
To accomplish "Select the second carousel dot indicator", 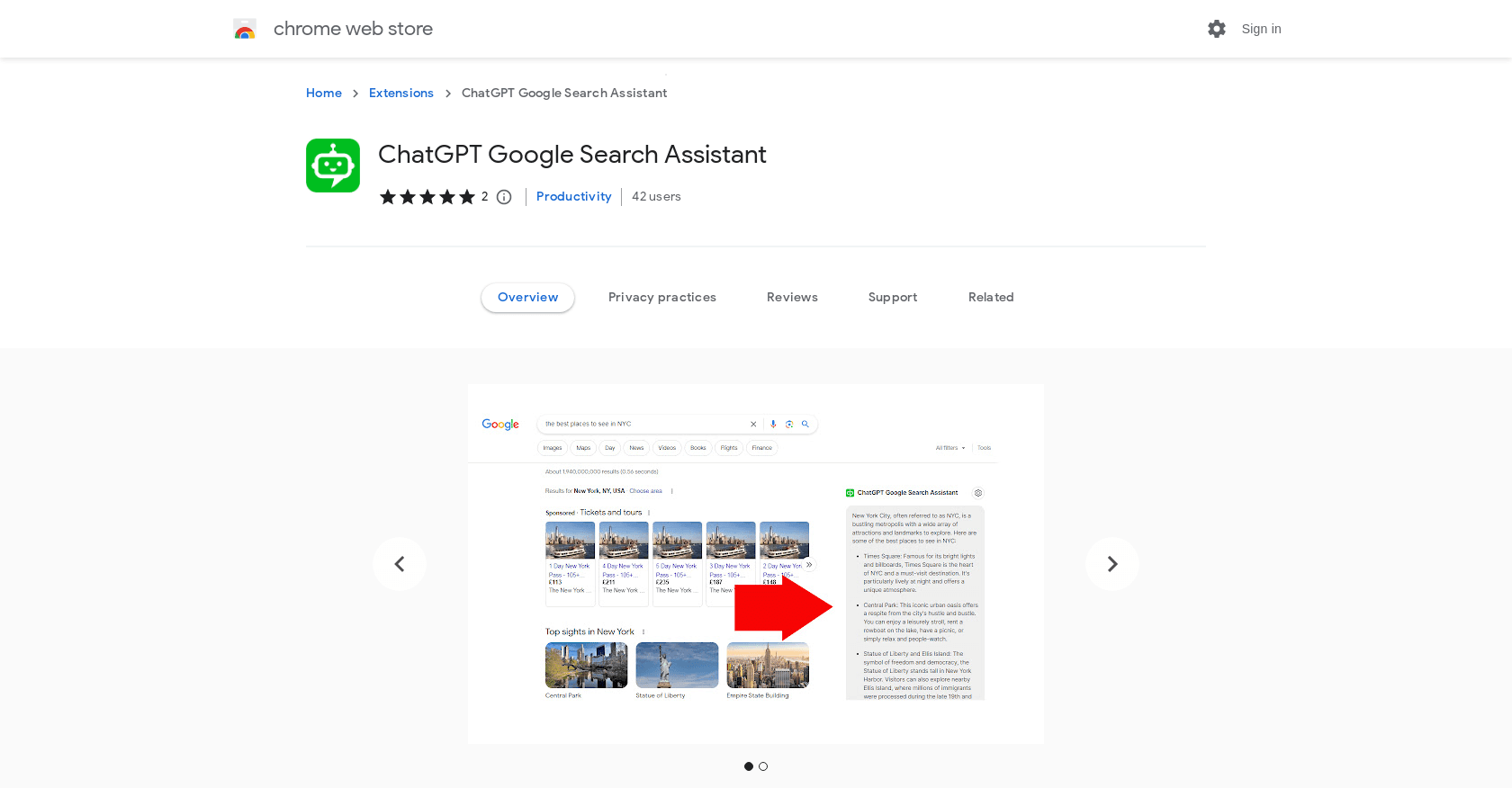I will [x=763, y=766].
